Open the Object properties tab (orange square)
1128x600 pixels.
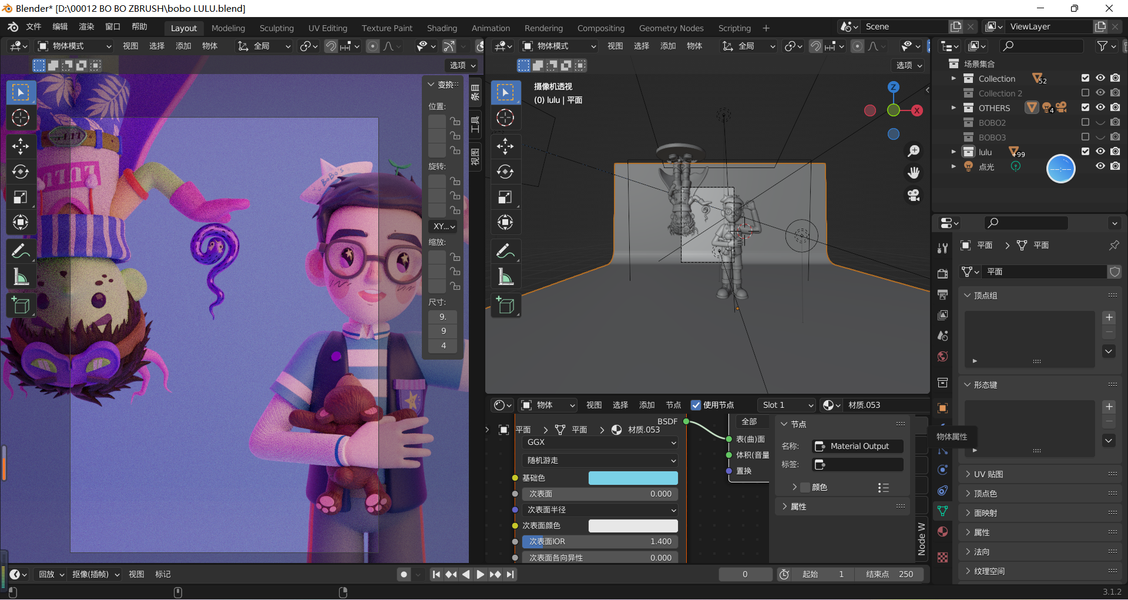tap(942, 408)
